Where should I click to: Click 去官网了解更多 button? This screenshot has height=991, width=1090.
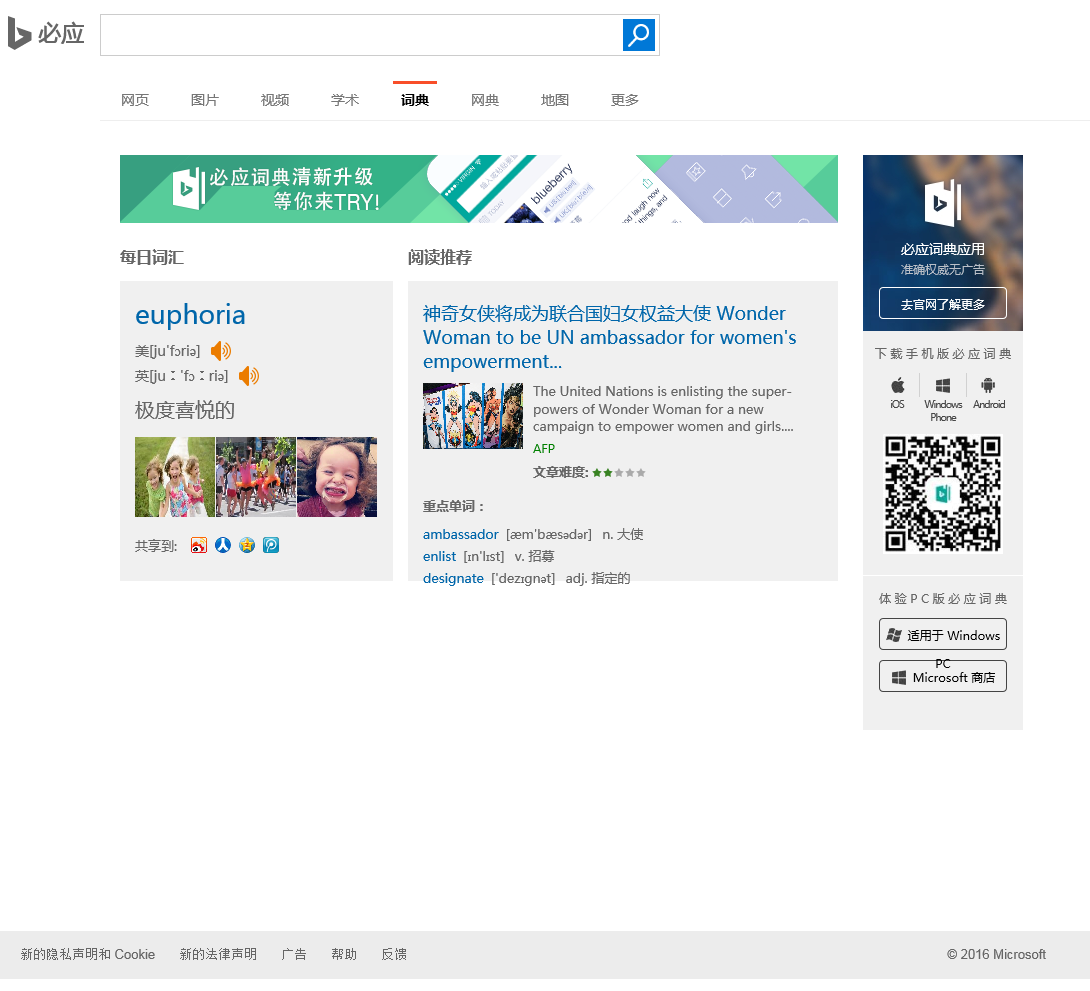943,304
